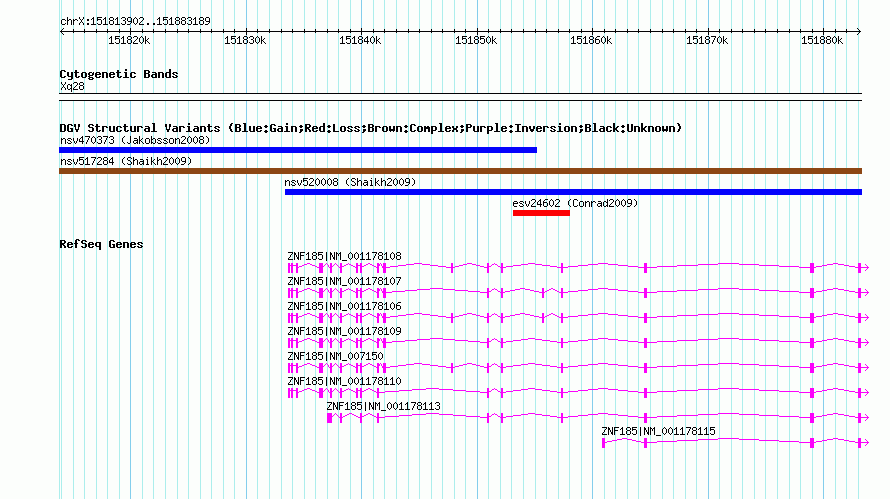Viewport: 890px width, 499px height.
Task: Click the NM_001178106 transcript glyph
Action: coord(578,317)
